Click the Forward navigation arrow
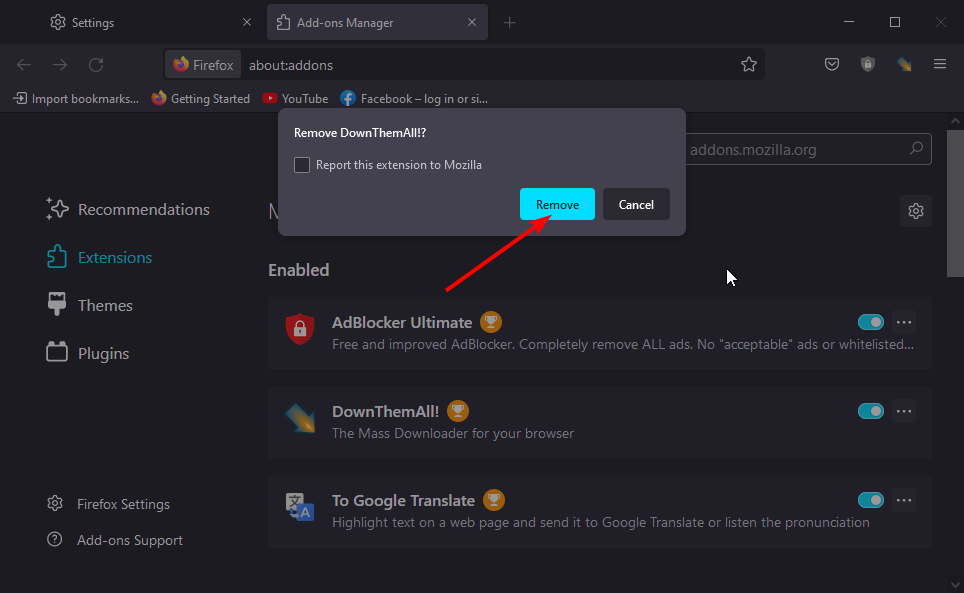The width and height of the screenshot is (964, 593). 60,65
